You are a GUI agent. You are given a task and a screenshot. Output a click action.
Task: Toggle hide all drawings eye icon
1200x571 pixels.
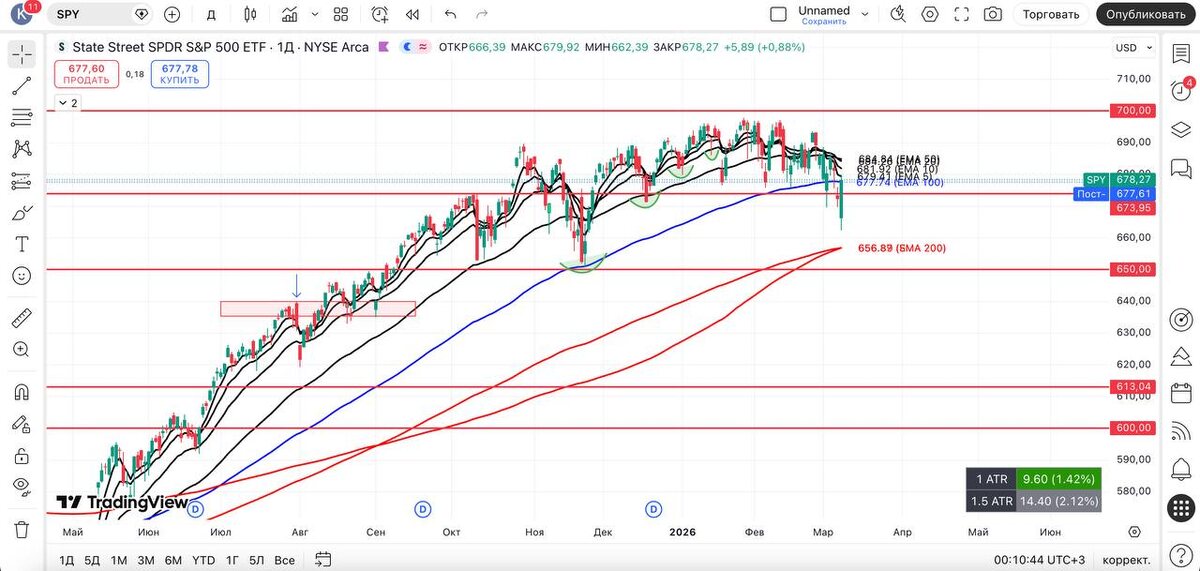pyautogui.click(x=21, y=487)
